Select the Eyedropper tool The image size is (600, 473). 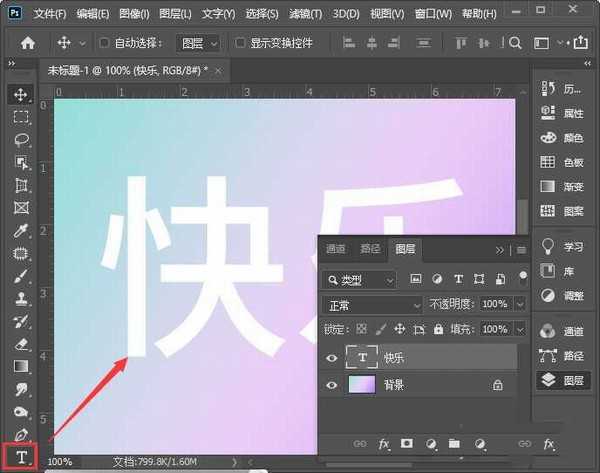pos(21,231)
